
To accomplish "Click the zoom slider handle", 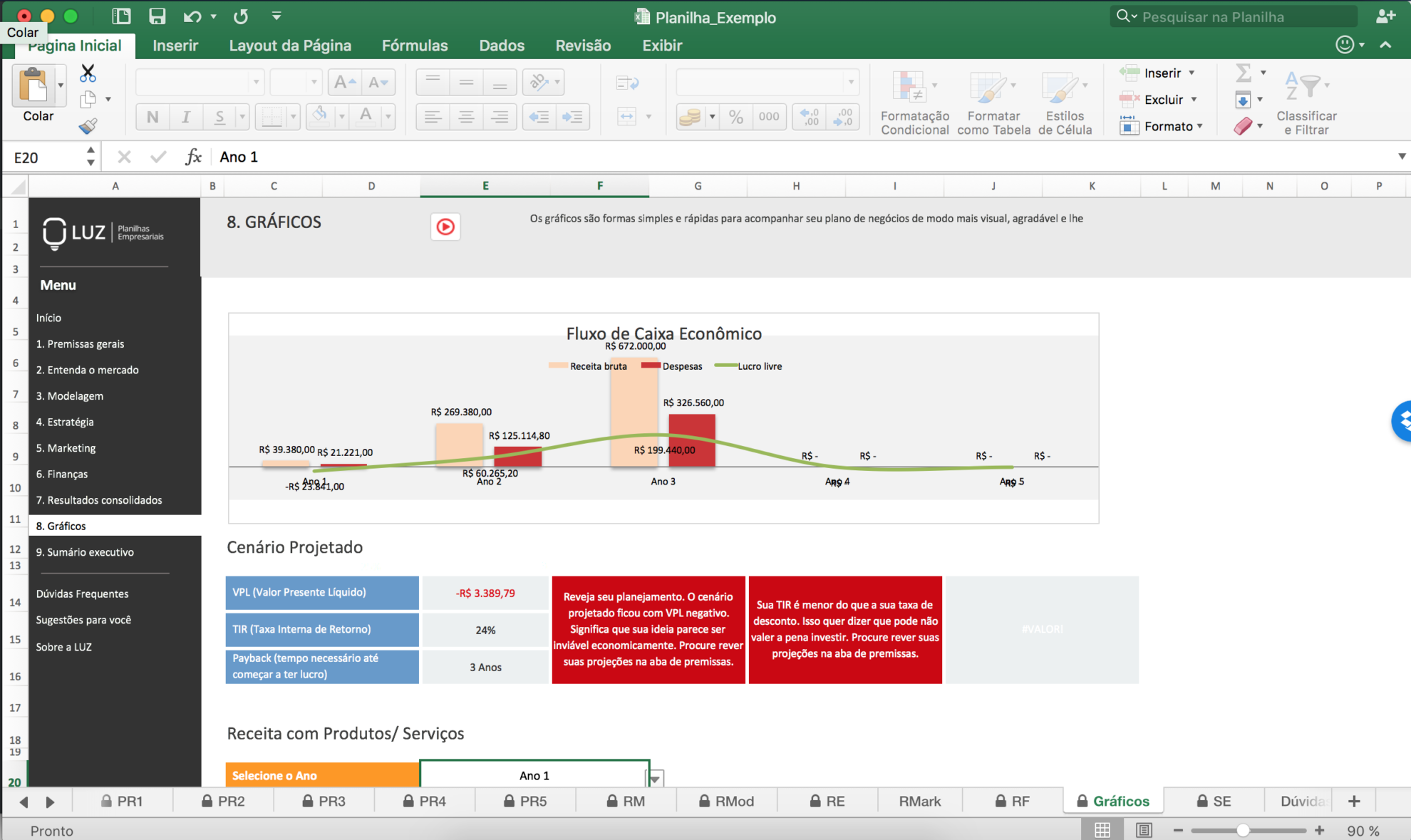I will coord(1243,831).
